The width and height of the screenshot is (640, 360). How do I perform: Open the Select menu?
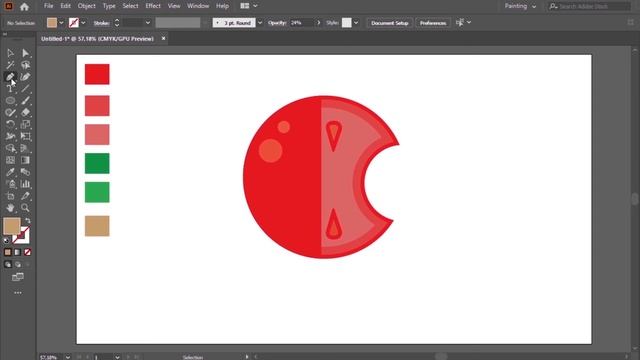(x=131, y=6)
